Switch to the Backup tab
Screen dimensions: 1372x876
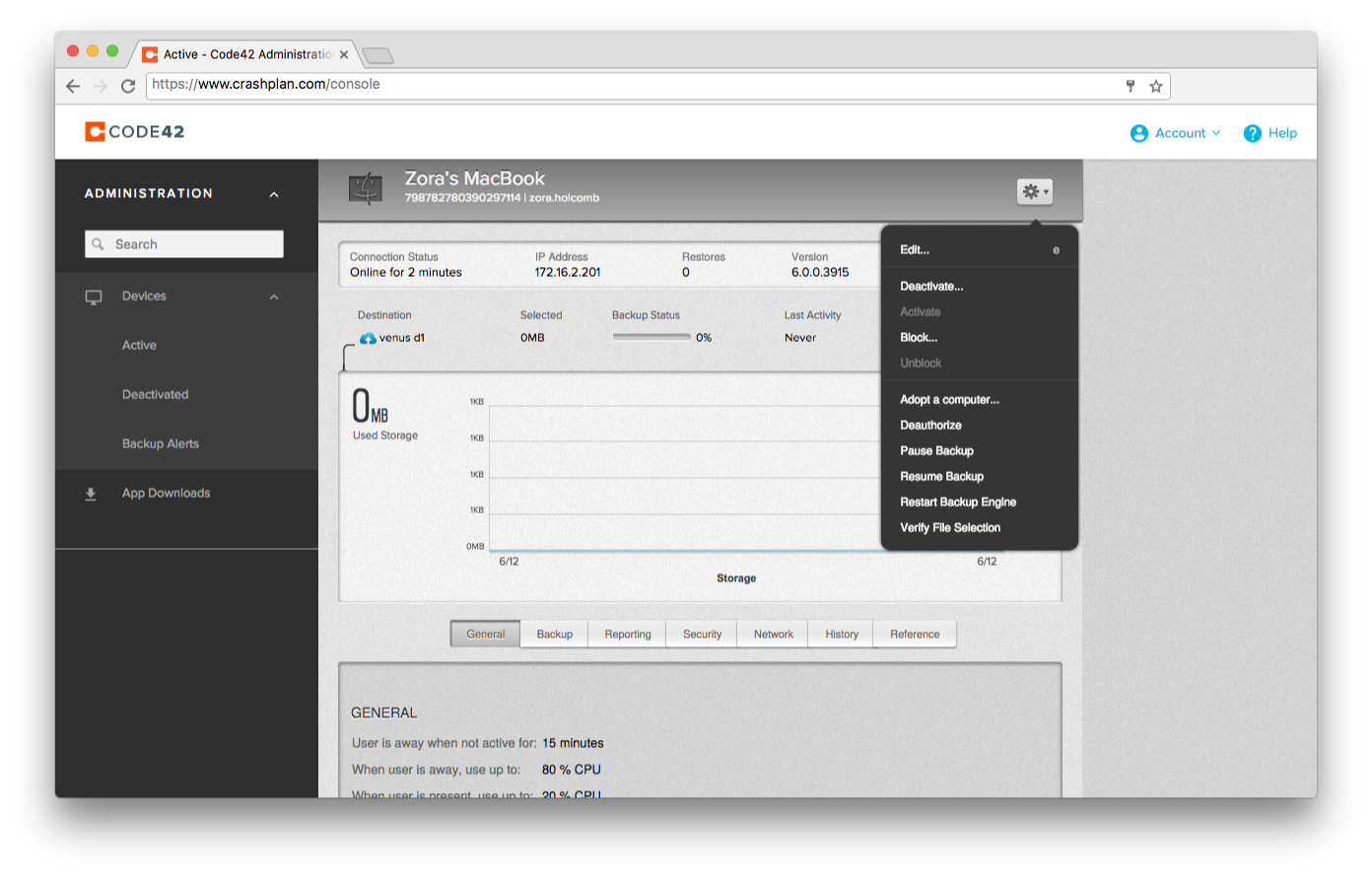tap(555, 635)
